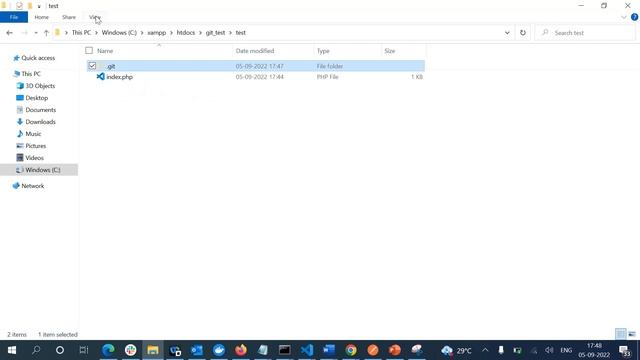Screen dimensions: 640x360
Task: Open the File menu
Action: (x=14, y=17)
